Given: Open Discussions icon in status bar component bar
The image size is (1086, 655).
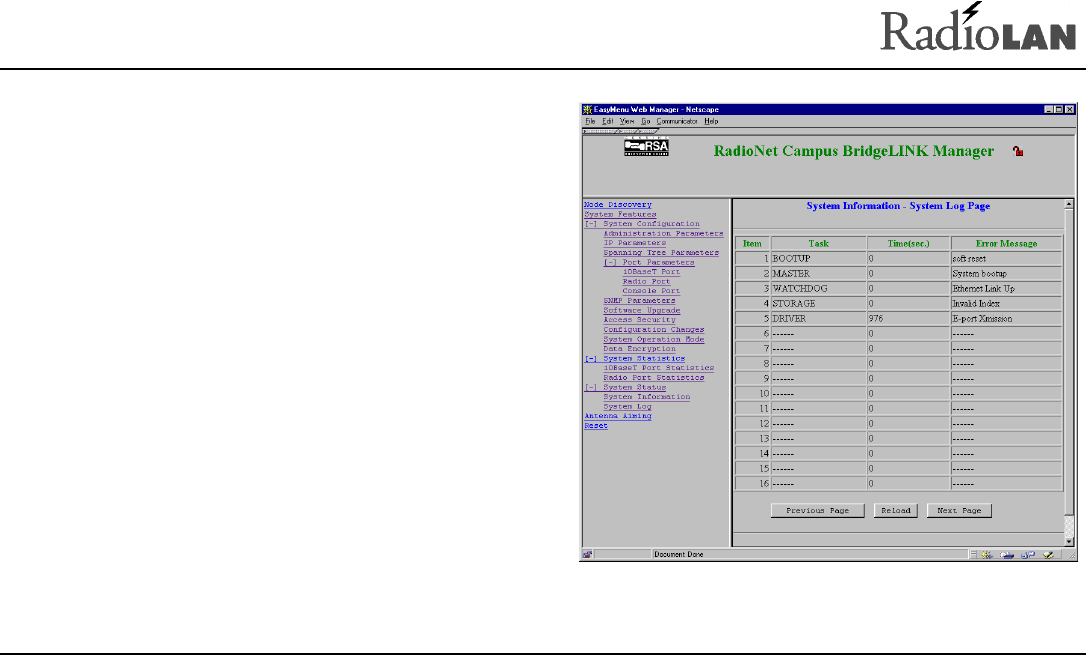Looking at the screenshot, I should point(1028,555).
